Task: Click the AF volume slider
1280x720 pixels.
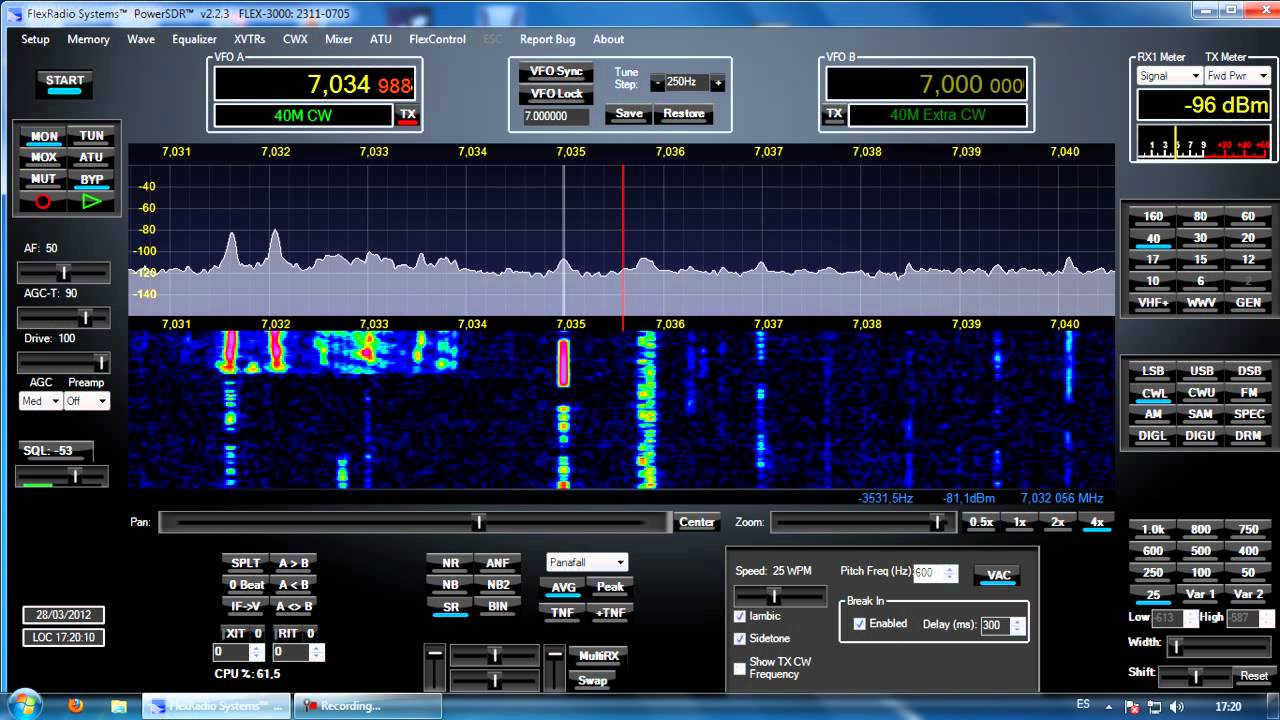Action: pyautogui.click(x=64, y=273)
